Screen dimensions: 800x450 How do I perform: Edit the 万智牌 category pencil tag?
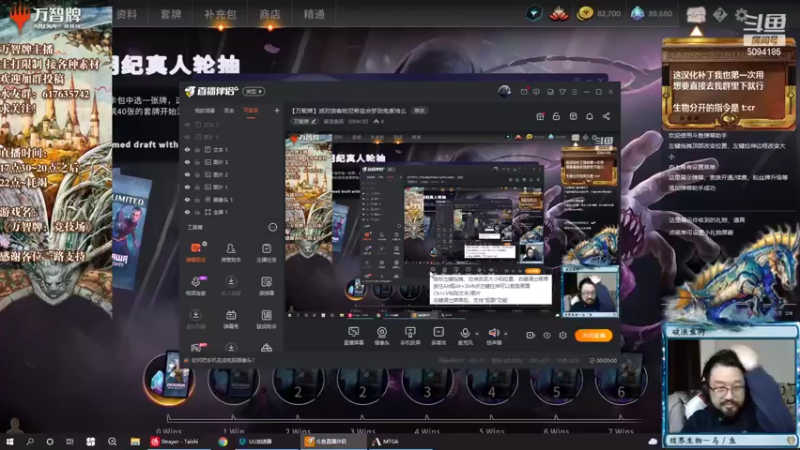(x=305, y=121)
